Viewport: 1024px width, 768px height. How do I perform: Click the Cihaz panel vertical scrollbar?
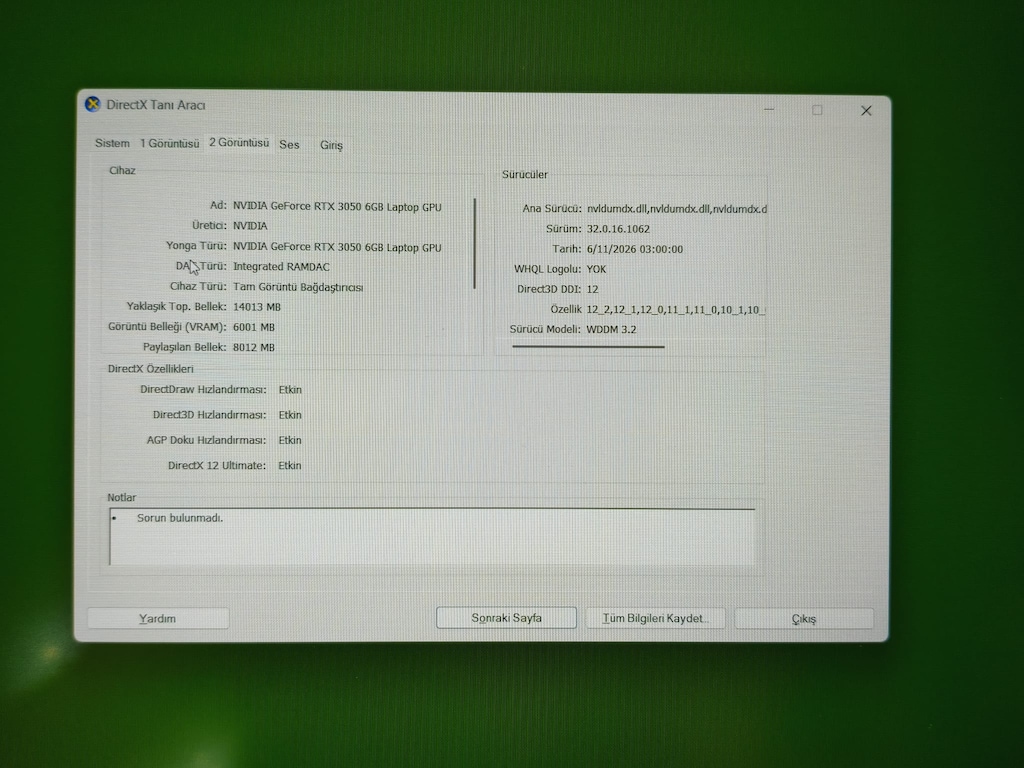click(475, 244)
